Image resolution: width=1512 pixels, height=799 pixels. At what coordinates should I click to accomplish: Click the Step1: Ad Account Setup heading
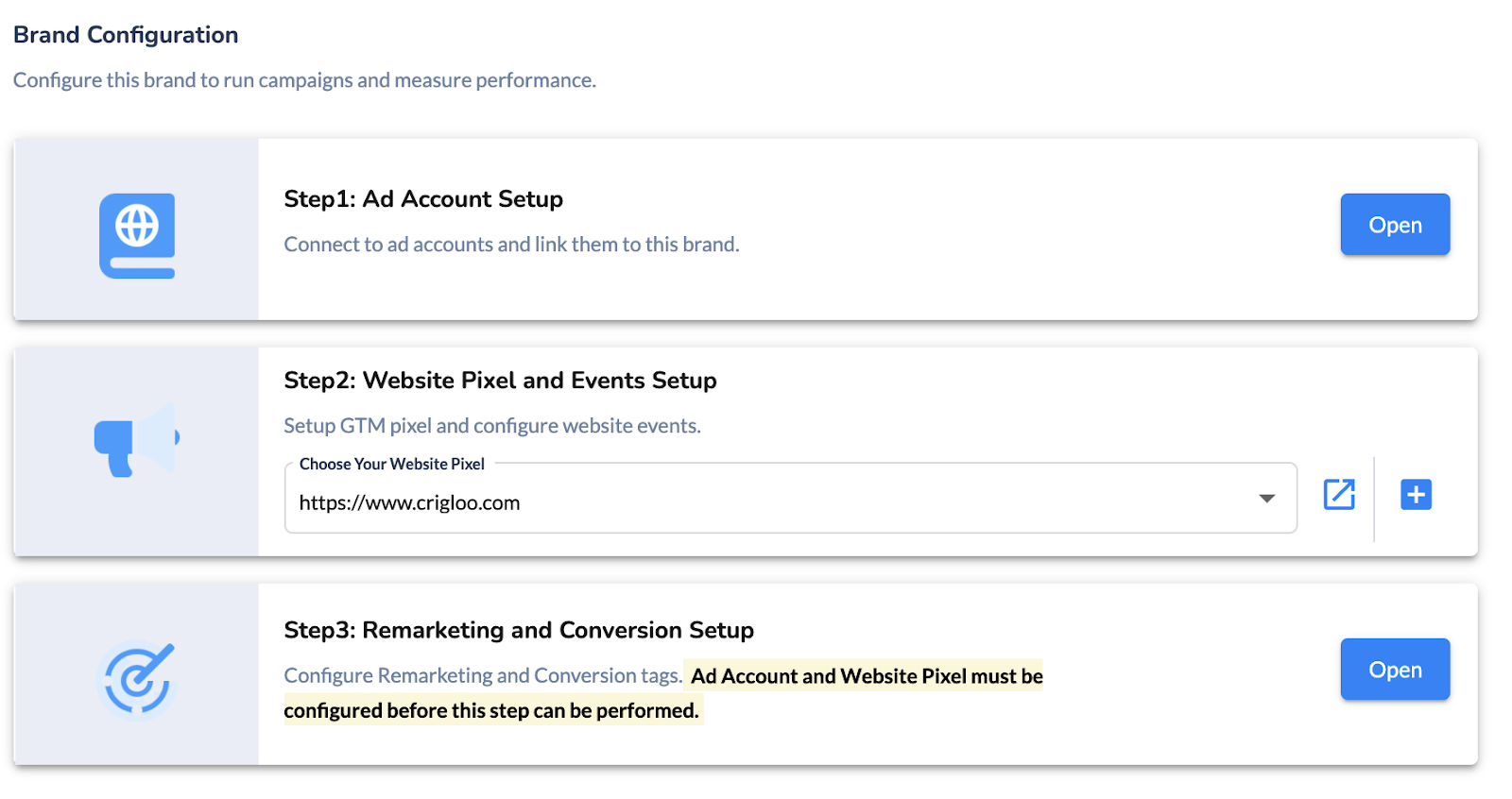(423, 199)
